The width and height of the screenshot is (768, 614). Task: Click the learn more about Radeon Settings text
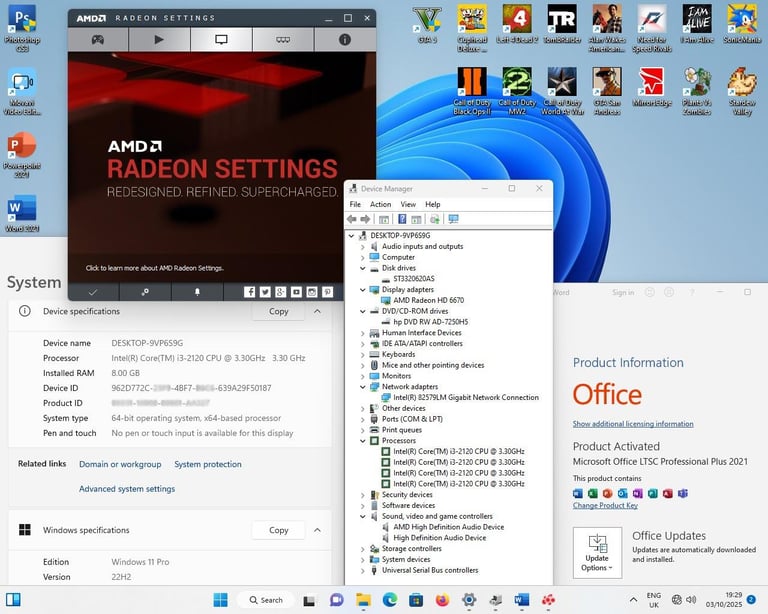tap(155, 268)
